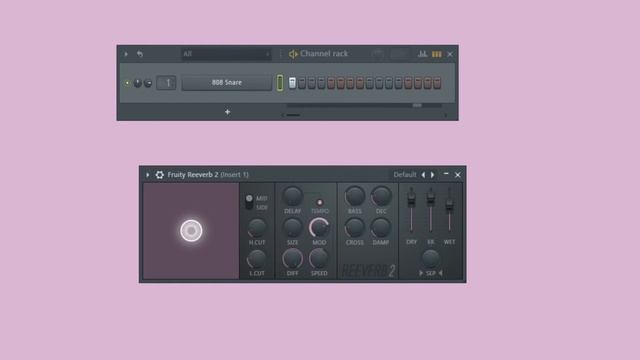Image resolution: width=640 pixels, height=360 pixels.
Task: Click the SIZE knob
Action: pyautogui.click(x=292, y=228)
